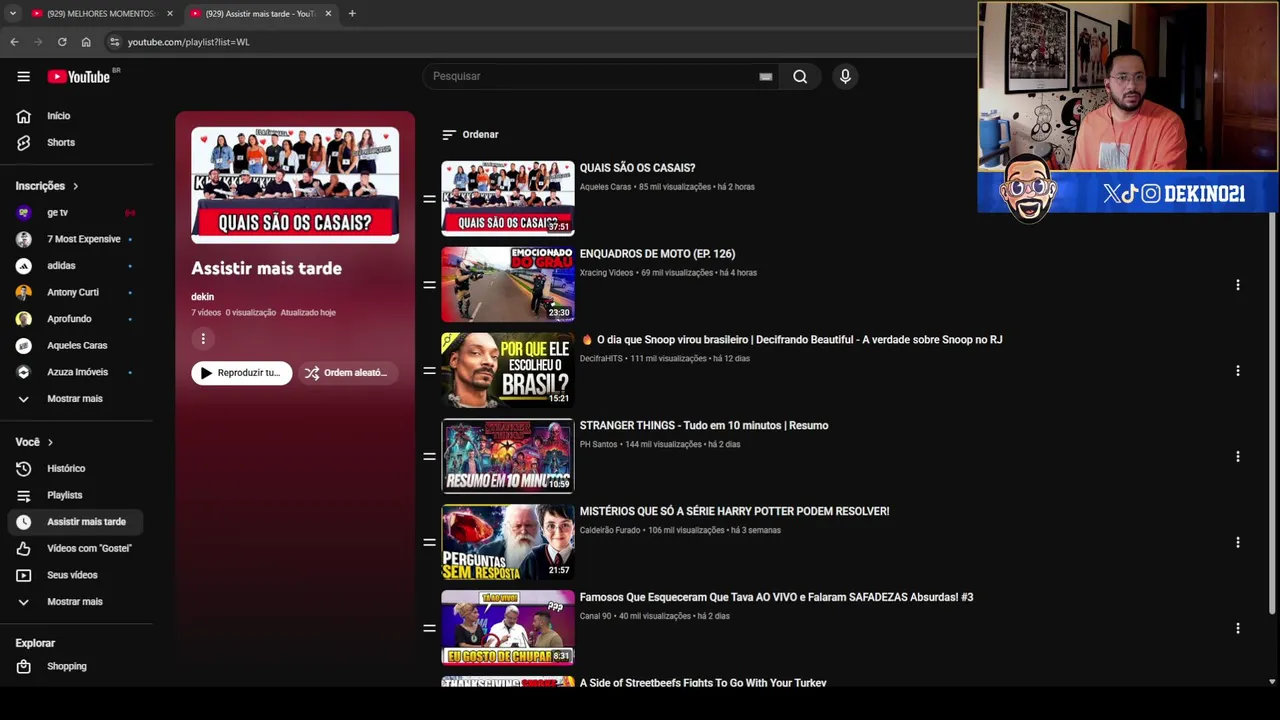Open Harry Potter PERGUNTAS SEM RESPOSTA thumbnail
1280x720 pixels.
(x=508, y=542)
